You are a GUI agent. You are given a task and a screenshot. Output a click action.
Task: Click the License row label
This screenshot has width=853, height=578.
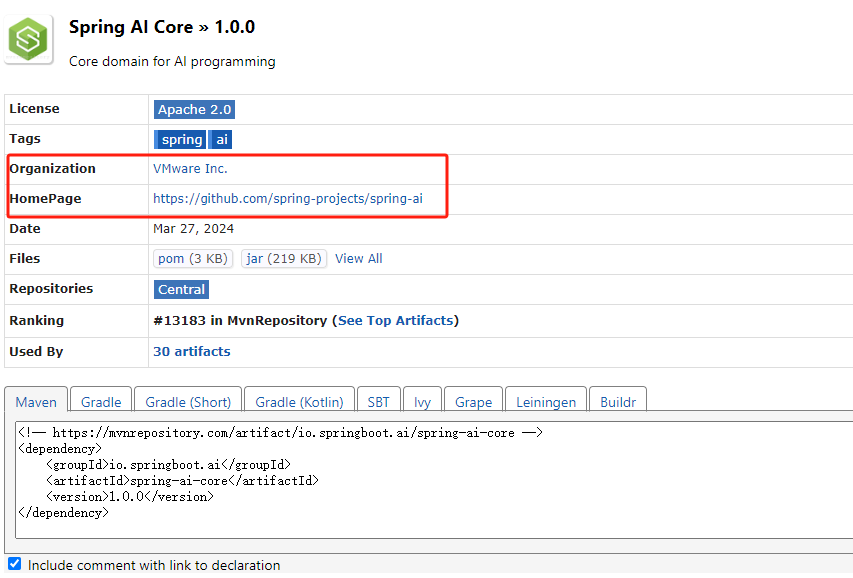point(34,108)
